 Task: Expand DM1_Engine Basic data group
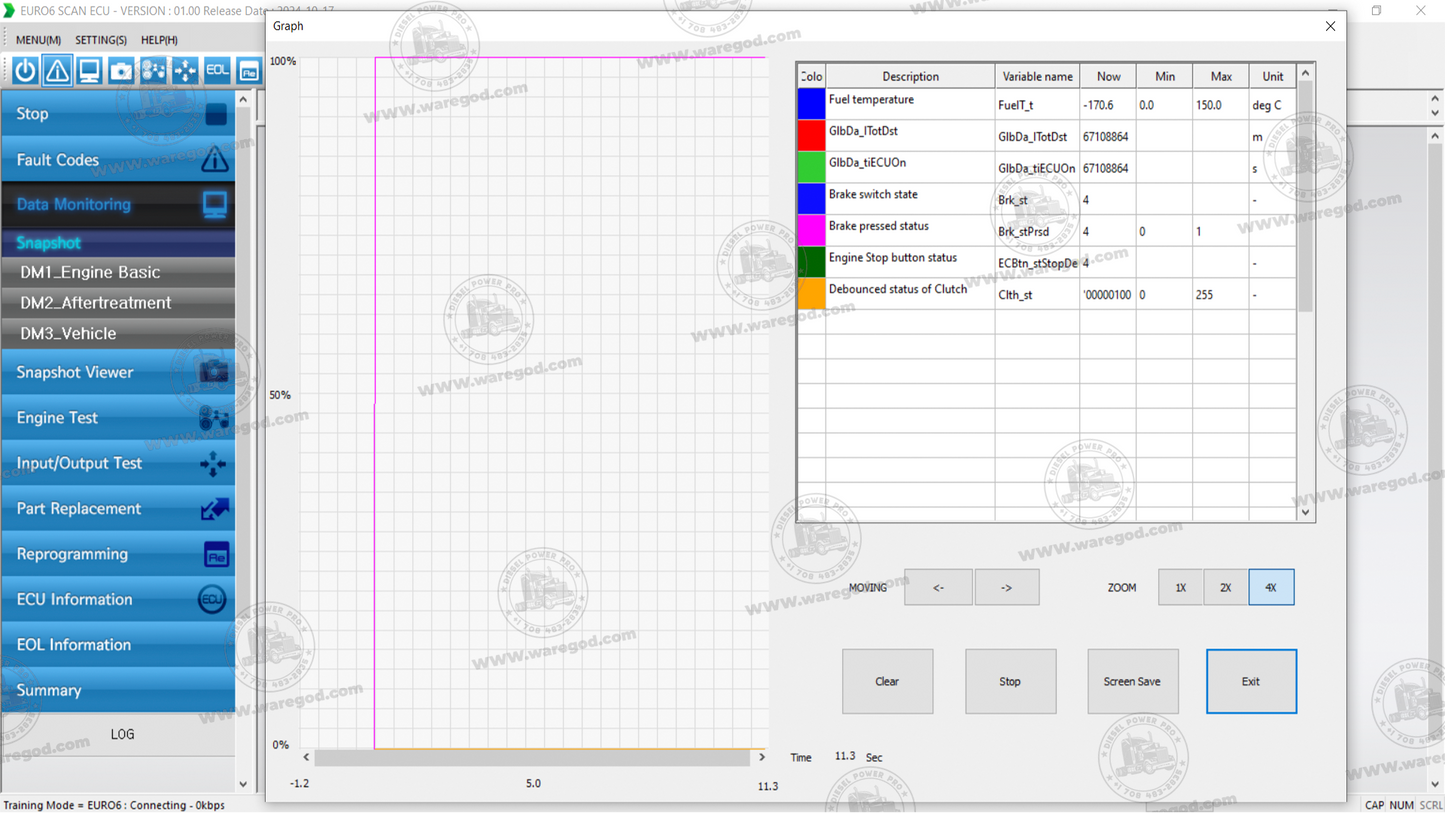pos(90,272)
